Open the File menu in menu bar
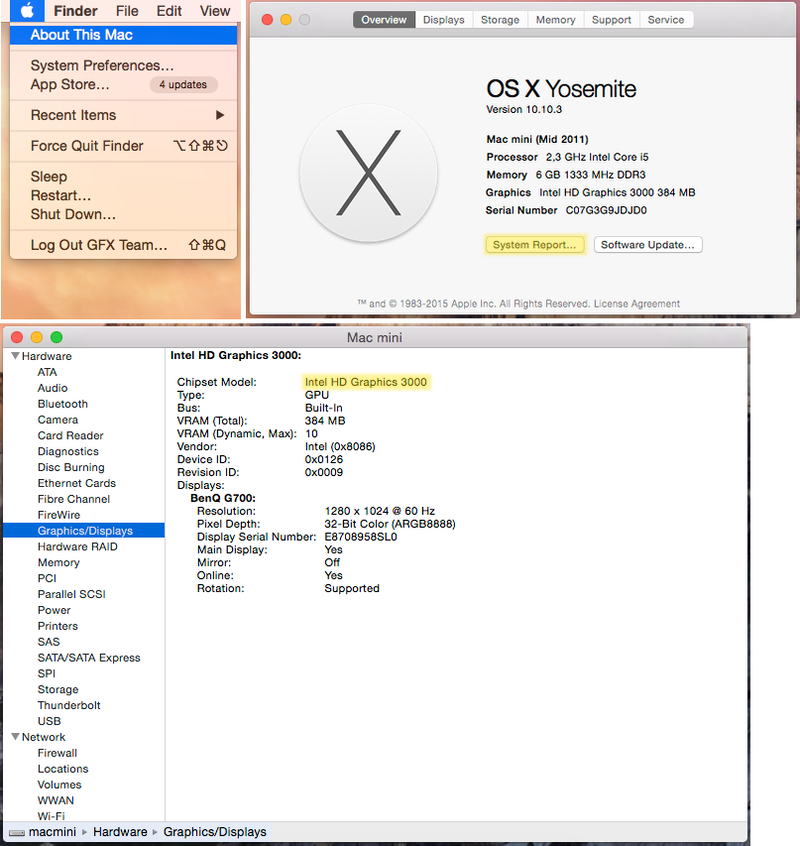800x846 pixels. pos(127,11)
